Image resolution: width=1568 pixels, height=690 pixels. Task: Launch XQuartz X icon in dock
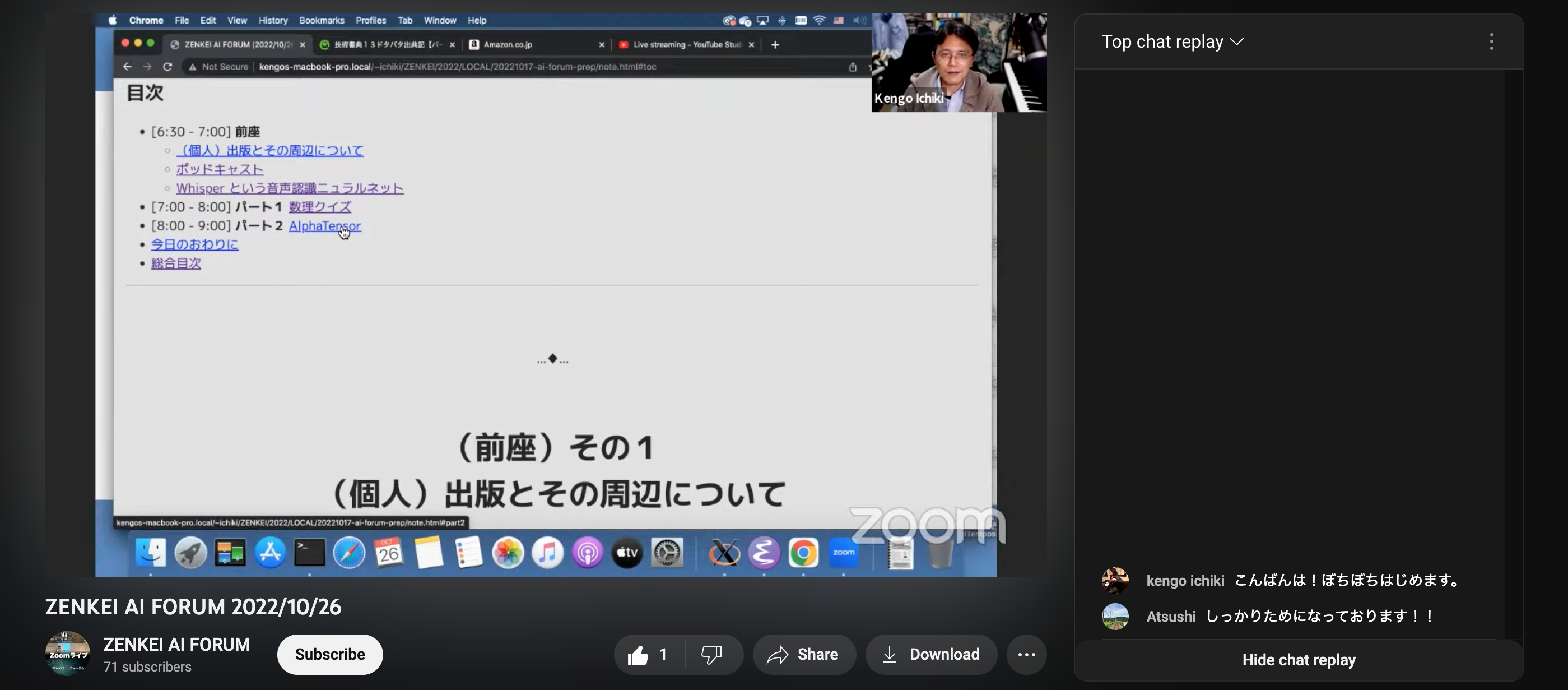724,553
